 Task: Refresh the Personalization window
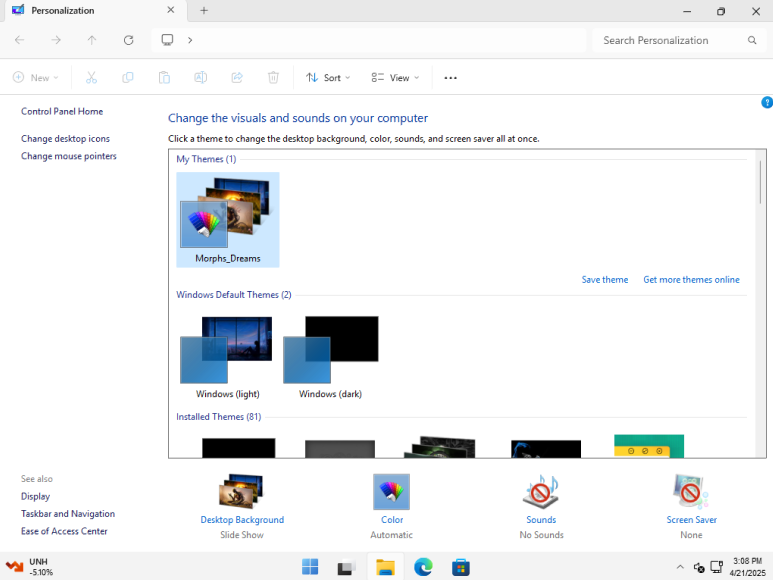pyautogui.click(x=129, y=40)
